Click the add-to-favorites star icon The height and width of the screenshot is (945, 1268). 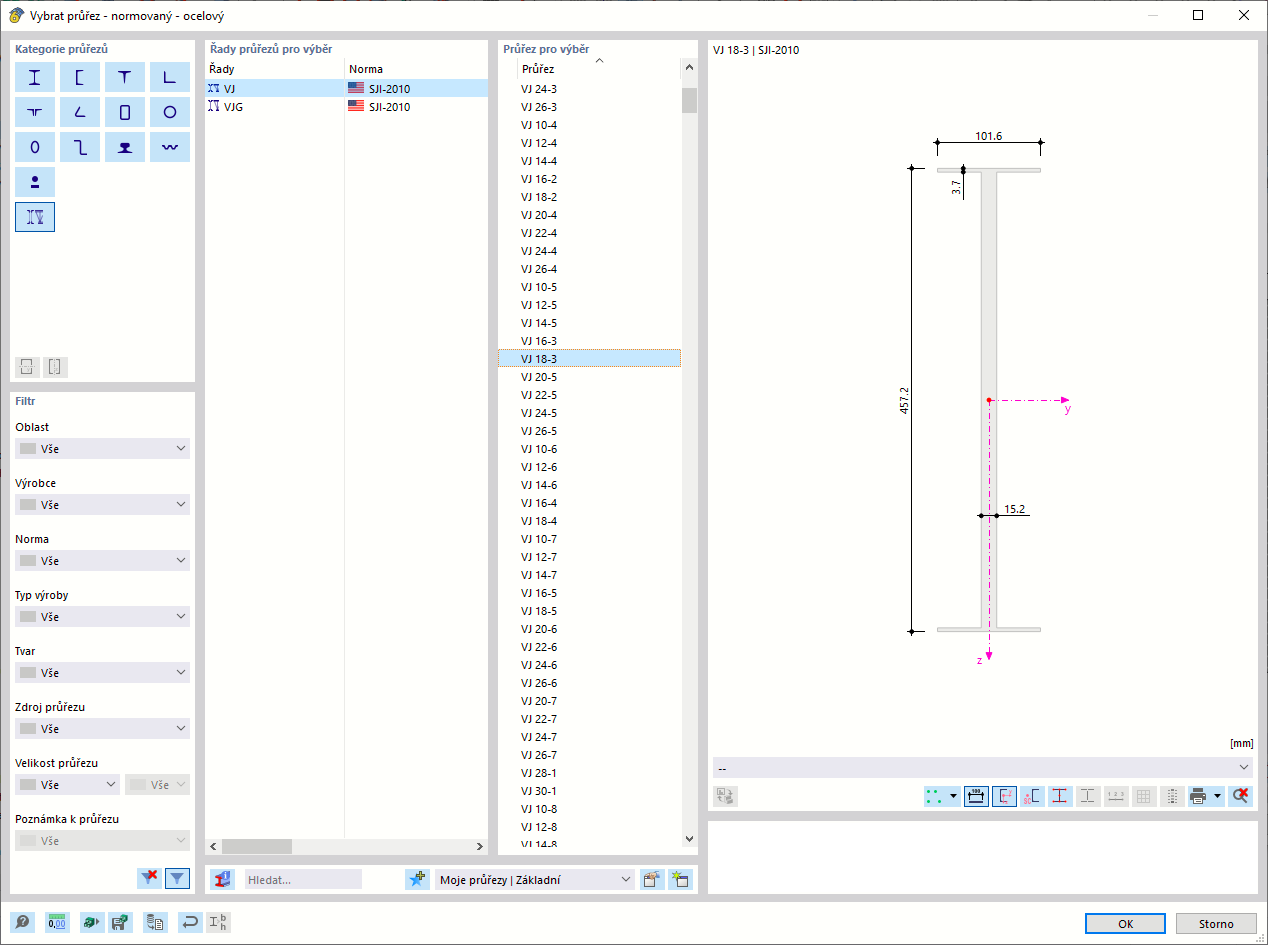coord(417,879)
